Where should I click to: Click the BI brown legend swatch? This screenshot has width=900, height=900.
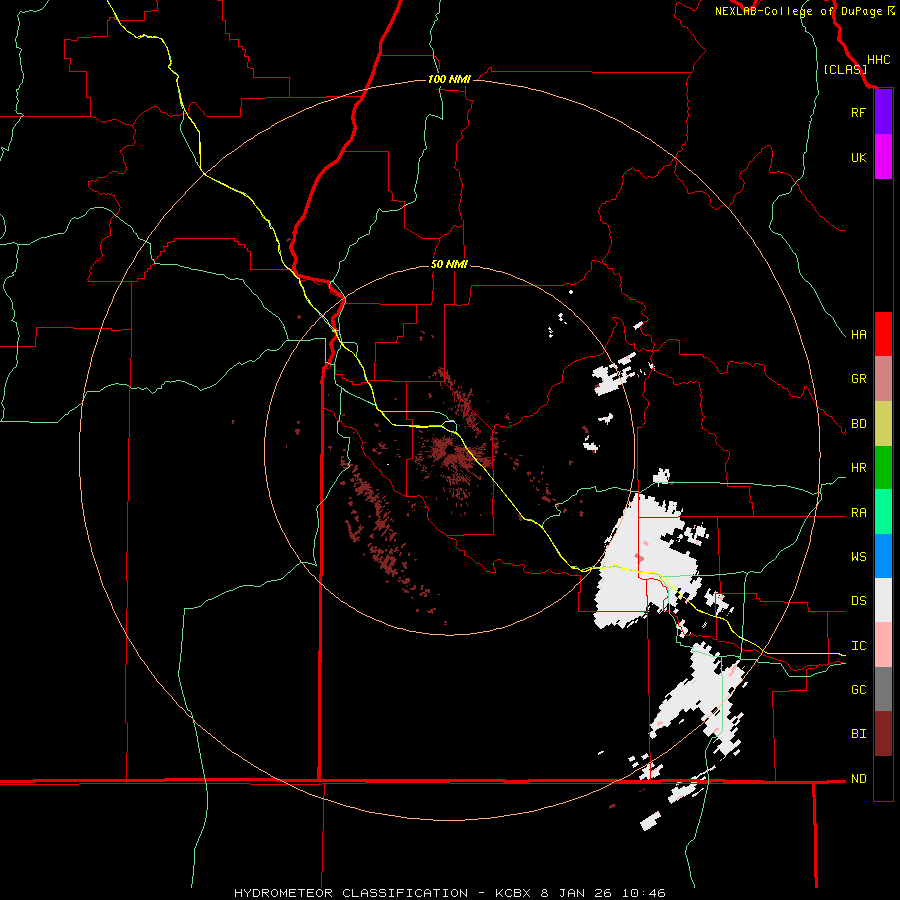tap(883, 734)
